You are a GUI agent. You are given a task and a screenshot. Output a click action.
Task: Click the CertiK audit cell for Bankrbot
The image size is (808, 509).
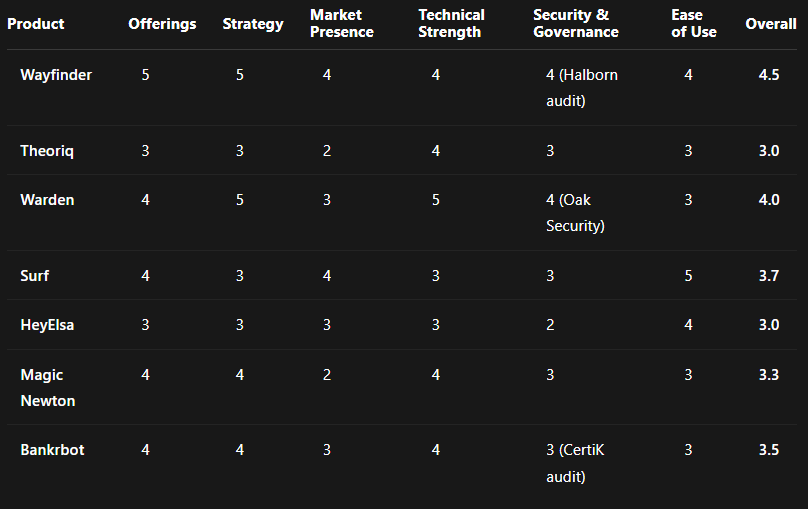point(575,463)
